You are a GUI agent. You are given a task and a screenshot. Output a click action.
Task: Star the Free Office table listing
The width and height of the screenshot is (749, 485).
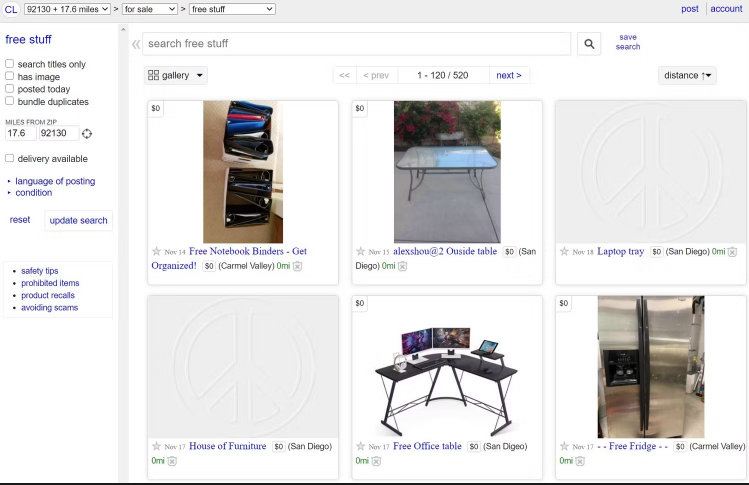pyautogui.click(x=360, y=446)
